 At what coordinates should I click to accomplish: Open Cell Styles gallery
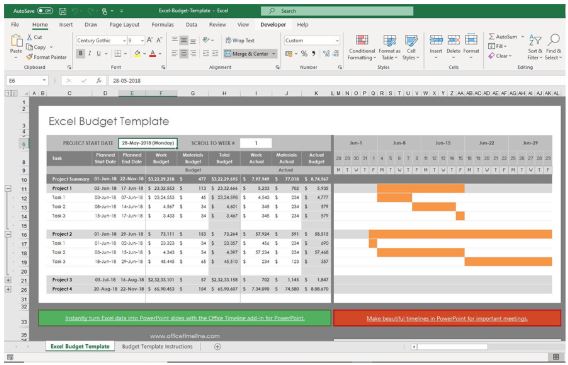[411, 47]
